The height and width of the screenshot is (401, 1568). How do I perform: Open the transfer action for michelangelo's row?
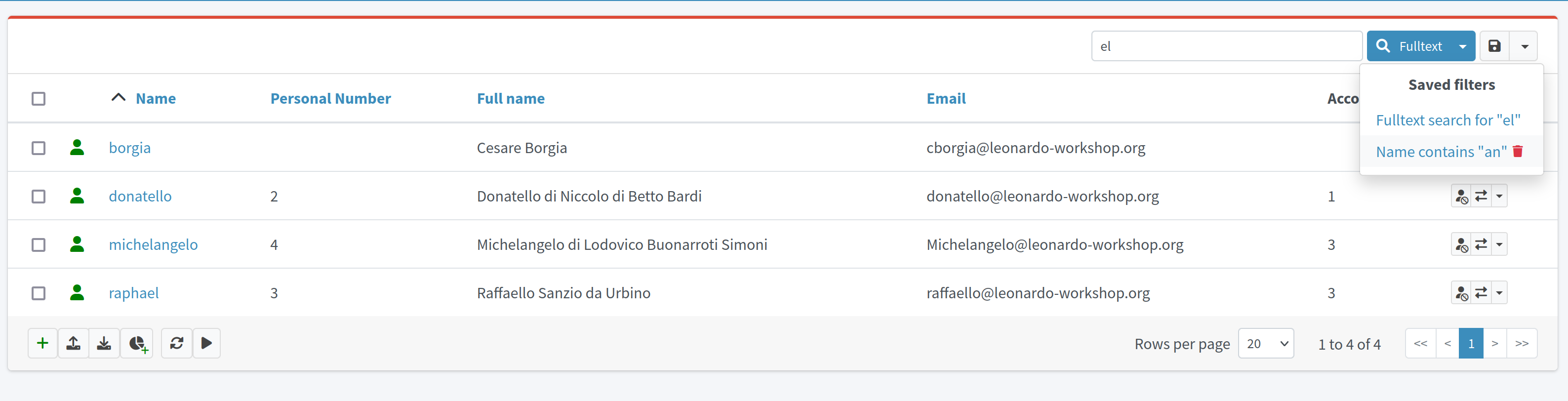(x=1481, y=244)
